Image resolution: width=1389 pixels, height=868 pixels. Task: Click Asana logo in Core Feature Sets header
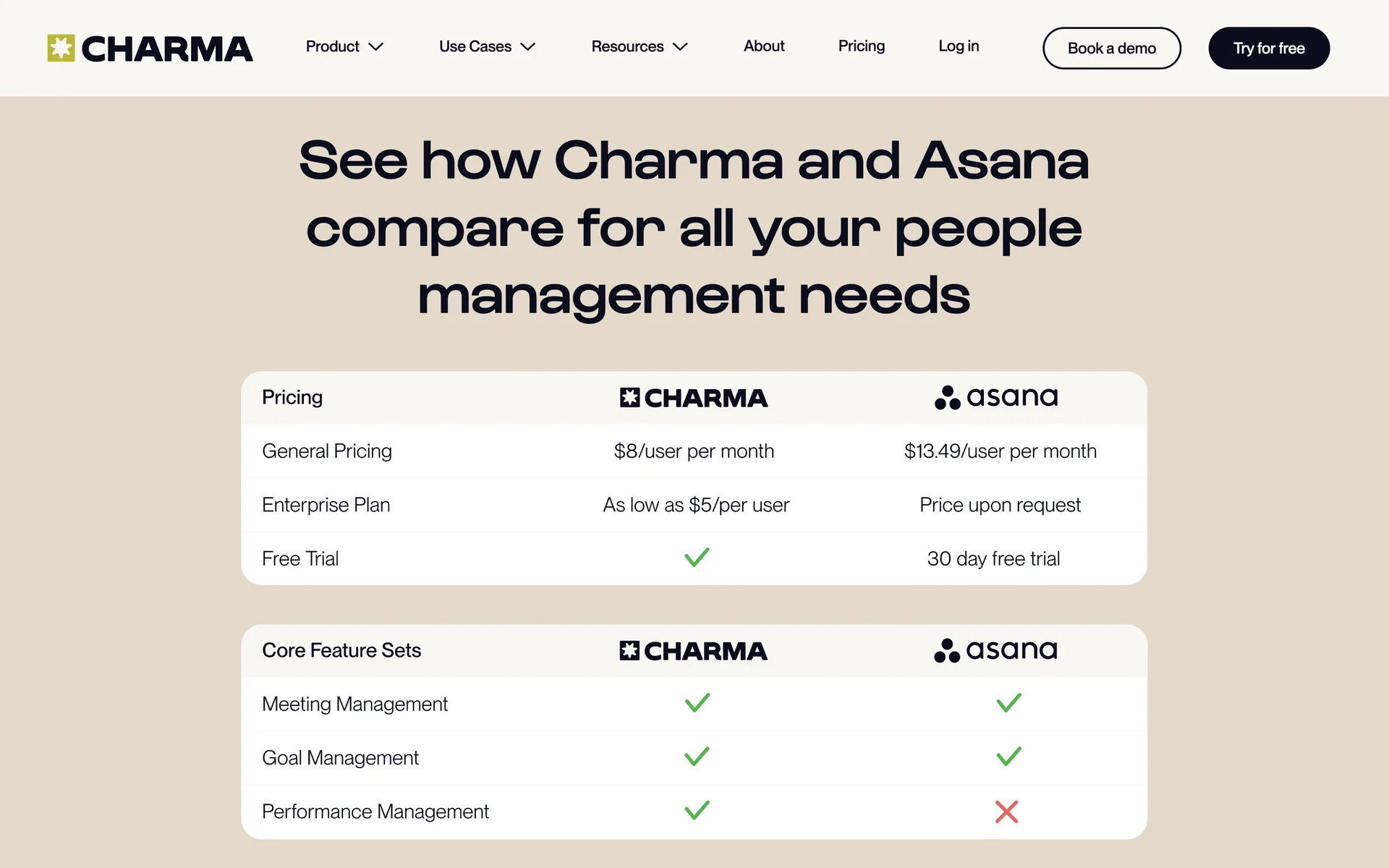click(x=995, y=650)
